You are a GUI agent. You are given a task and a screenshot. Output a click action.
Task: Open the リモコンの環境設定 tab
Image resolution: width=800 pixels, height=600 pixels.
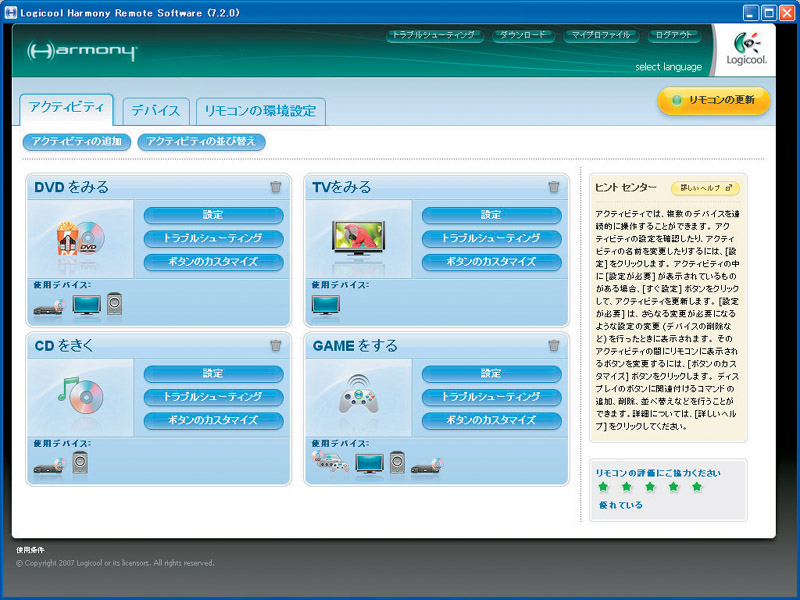click(260, 111)
